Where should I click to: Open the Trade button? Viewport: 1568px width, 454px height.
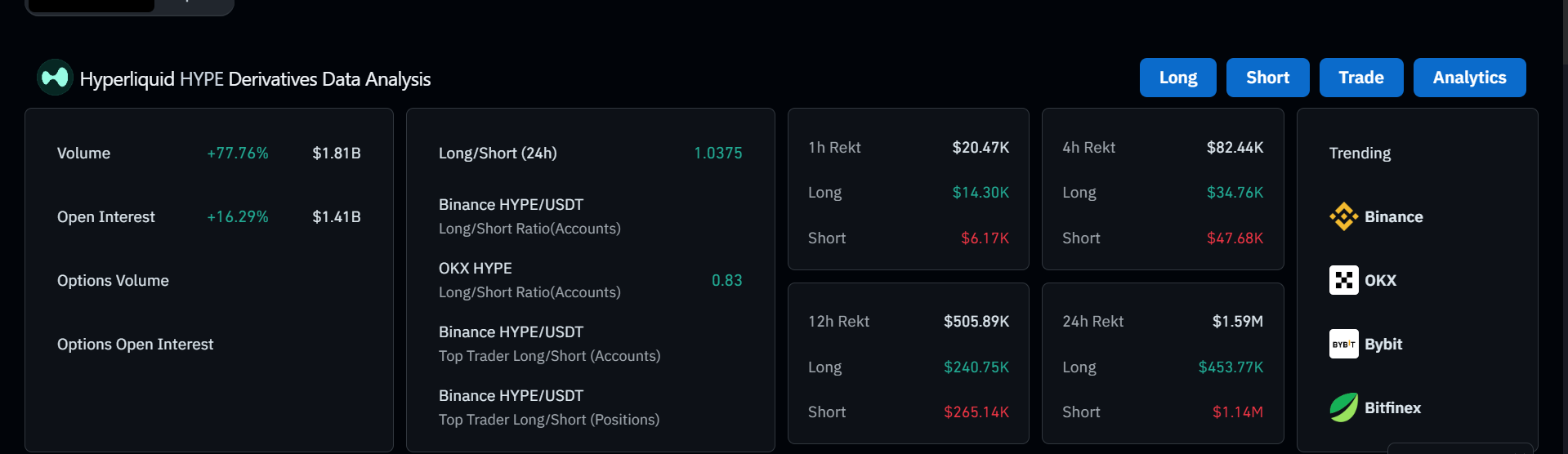pyautogui.click(x=1360, y=78)
